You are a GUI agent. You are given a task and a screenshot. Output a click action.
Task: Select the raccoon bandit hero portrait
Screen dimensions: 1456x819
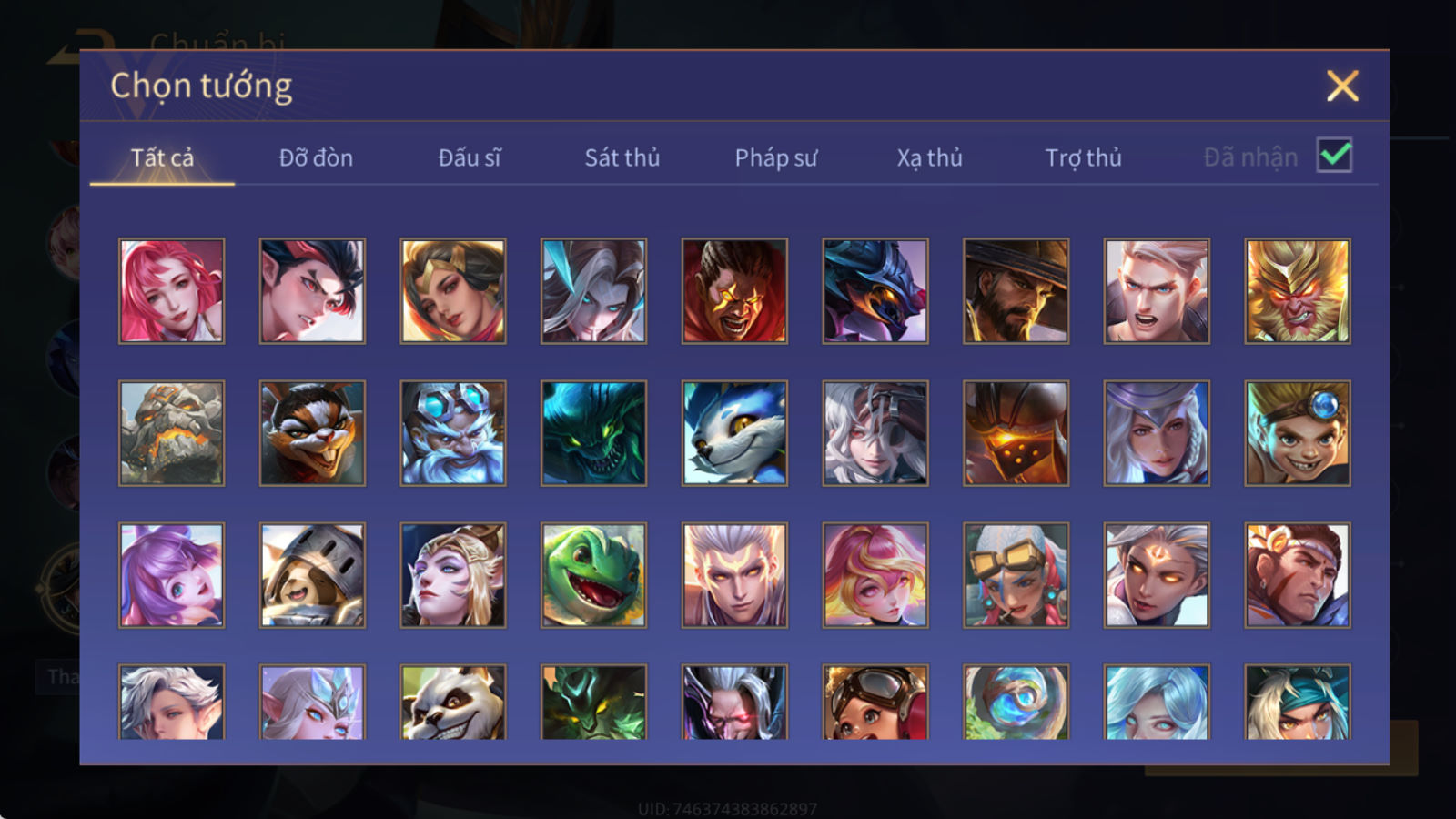point(312,433)
